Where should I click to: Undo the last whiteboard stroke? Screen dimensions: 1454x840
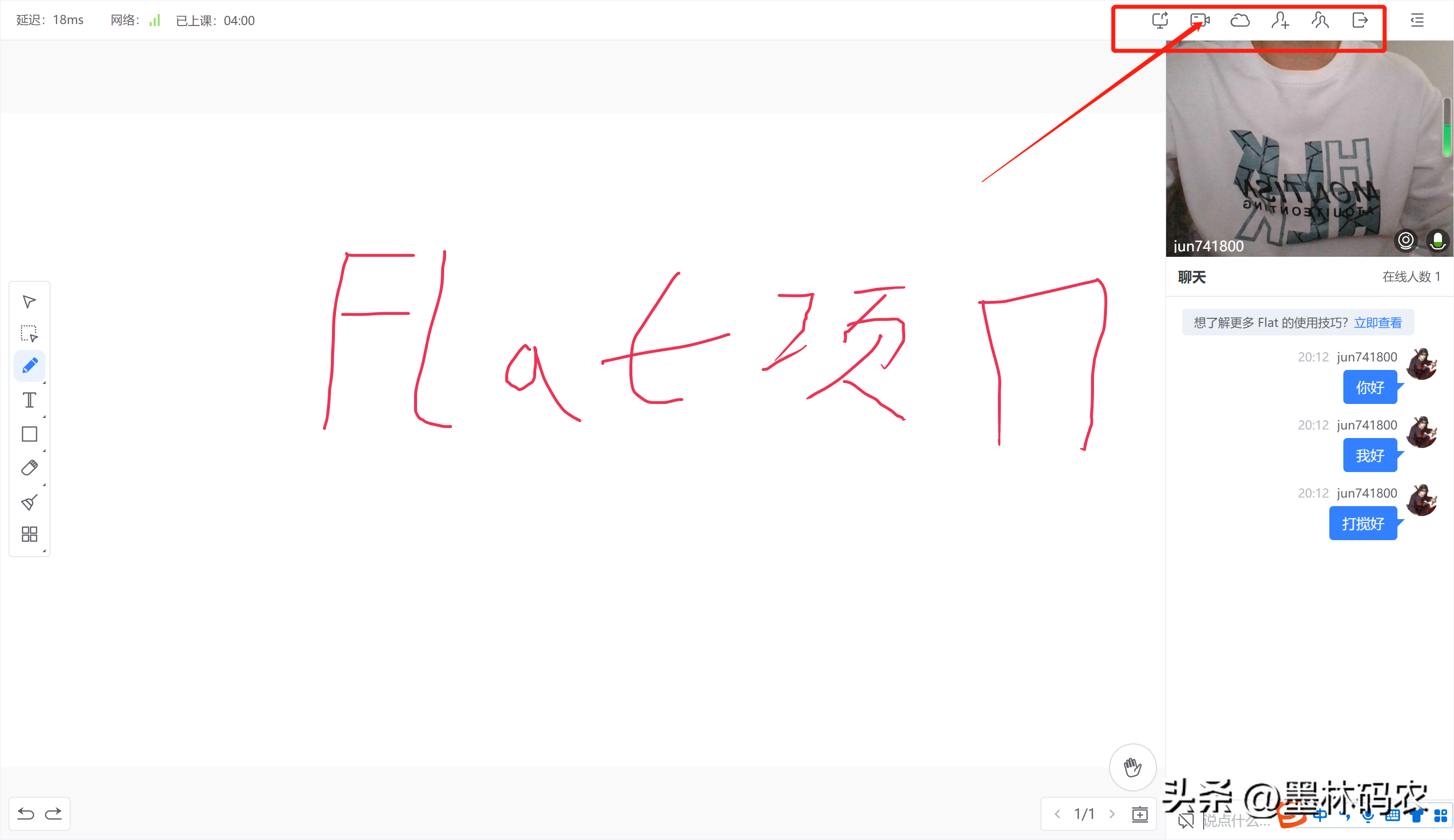26,813
